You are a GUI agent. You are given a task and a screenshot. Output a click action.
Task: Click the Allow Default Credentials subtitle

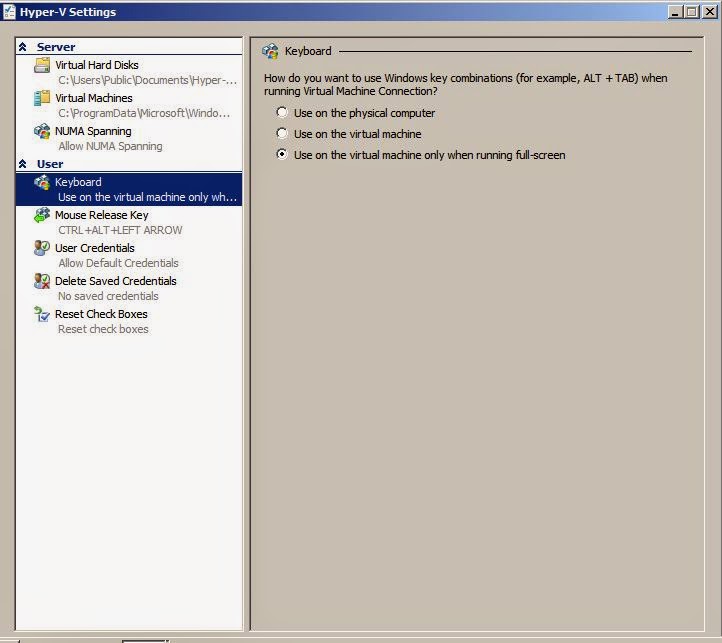(118, 263)
